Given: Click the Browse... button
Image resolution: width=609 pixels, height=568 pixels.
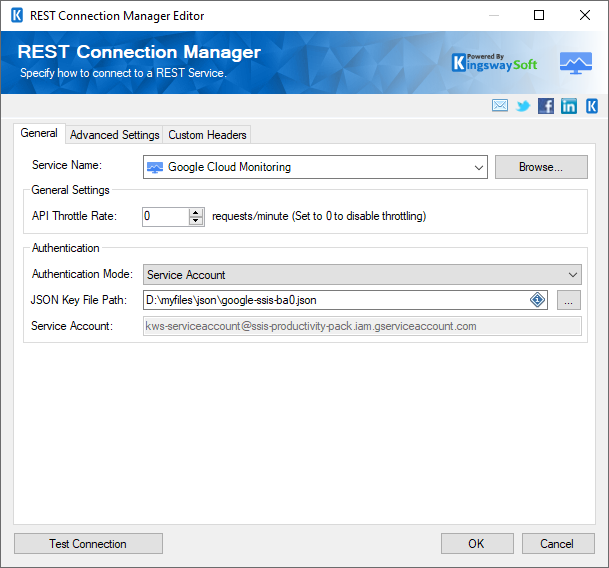Looking at the screenshot, I should pyautogui.click(x=541, y=167).
